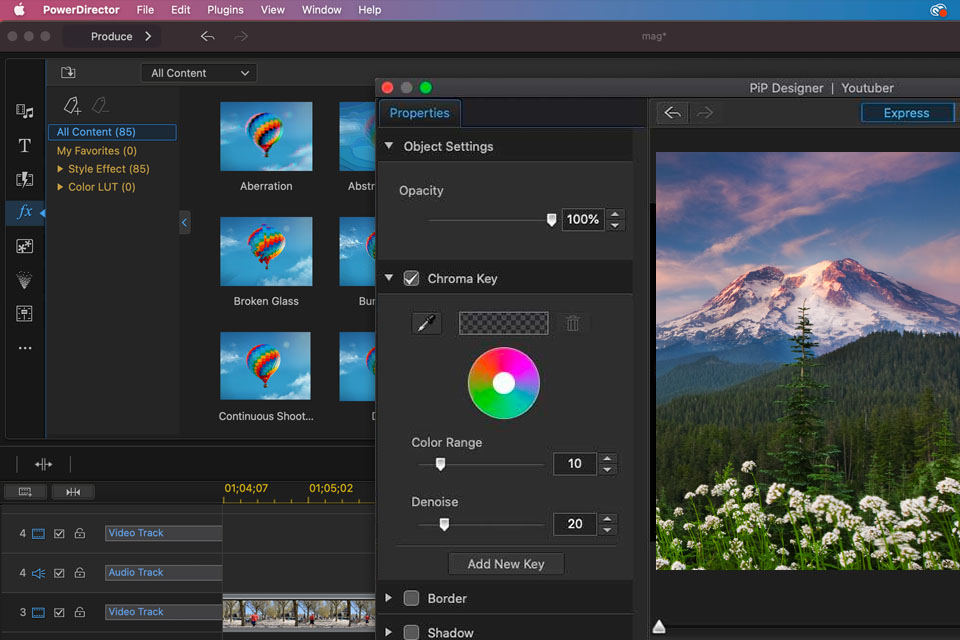Image resolution: width=960 pixels, height=640 pixels.
Task: Expand the Border section
Action: (x=388, y=598)
